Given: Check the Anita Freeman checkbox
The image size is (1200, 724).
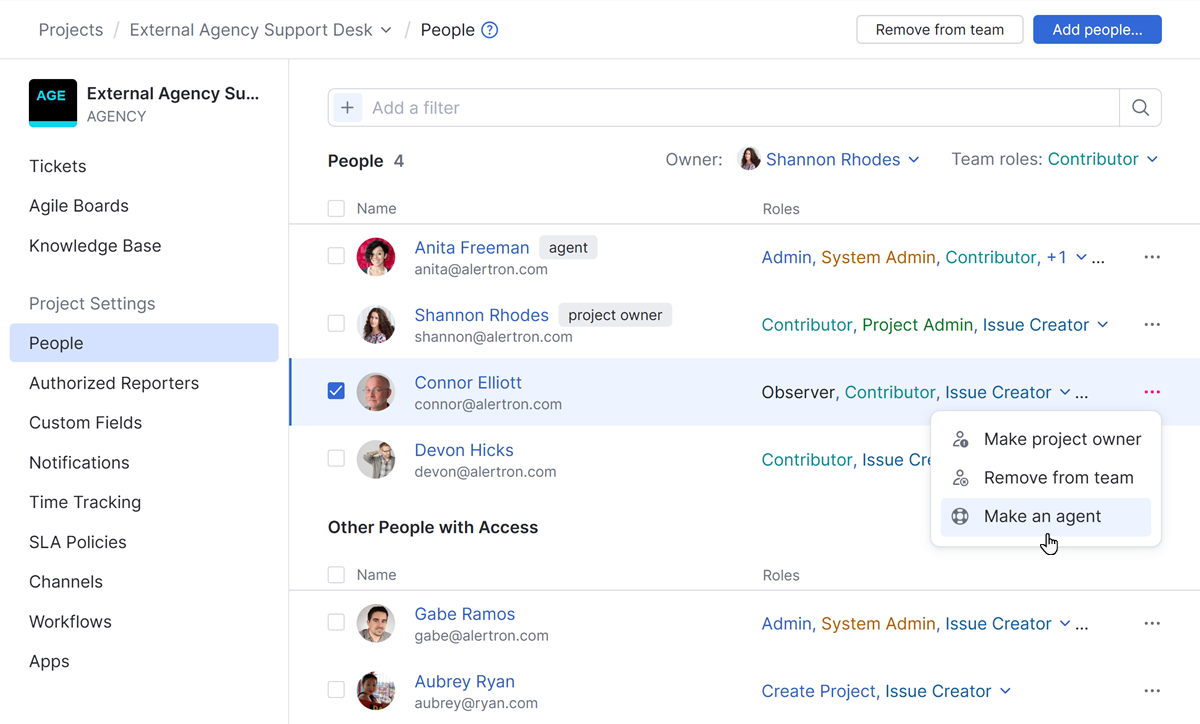Looking at the screenshot, I should pyautogui.click(x=336, y=256).
